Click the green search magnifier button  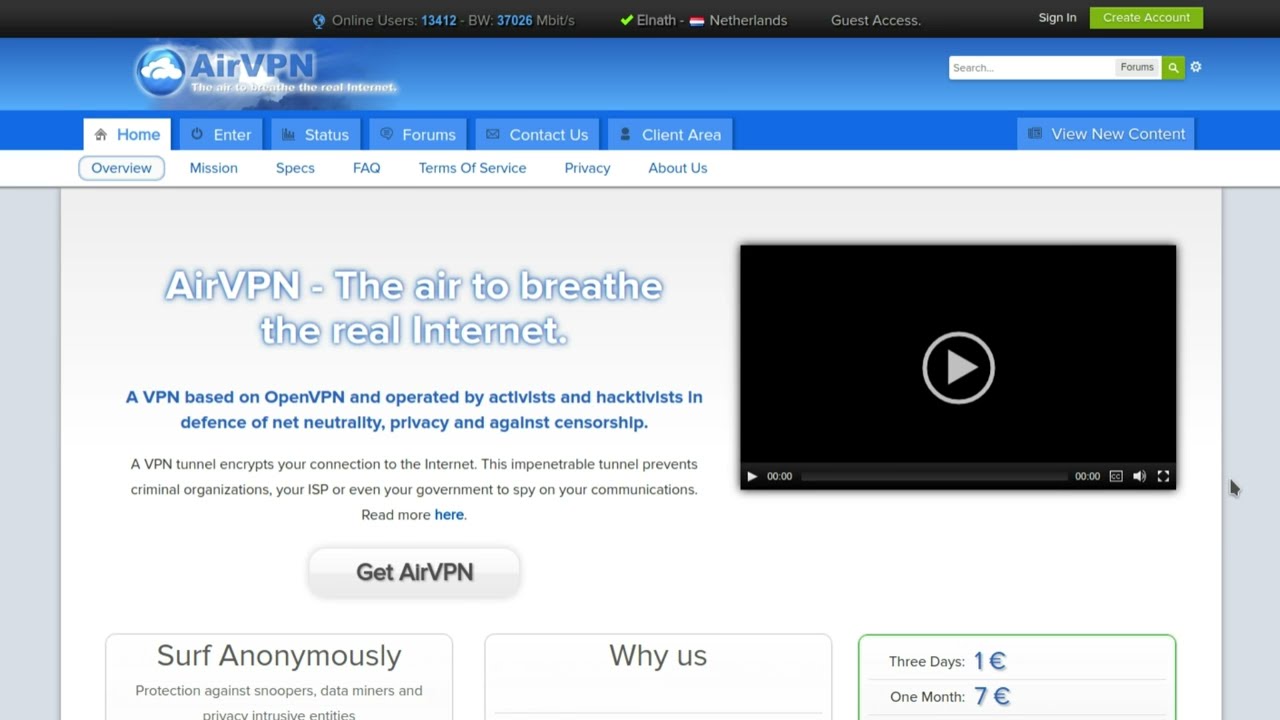point(1173,68)
